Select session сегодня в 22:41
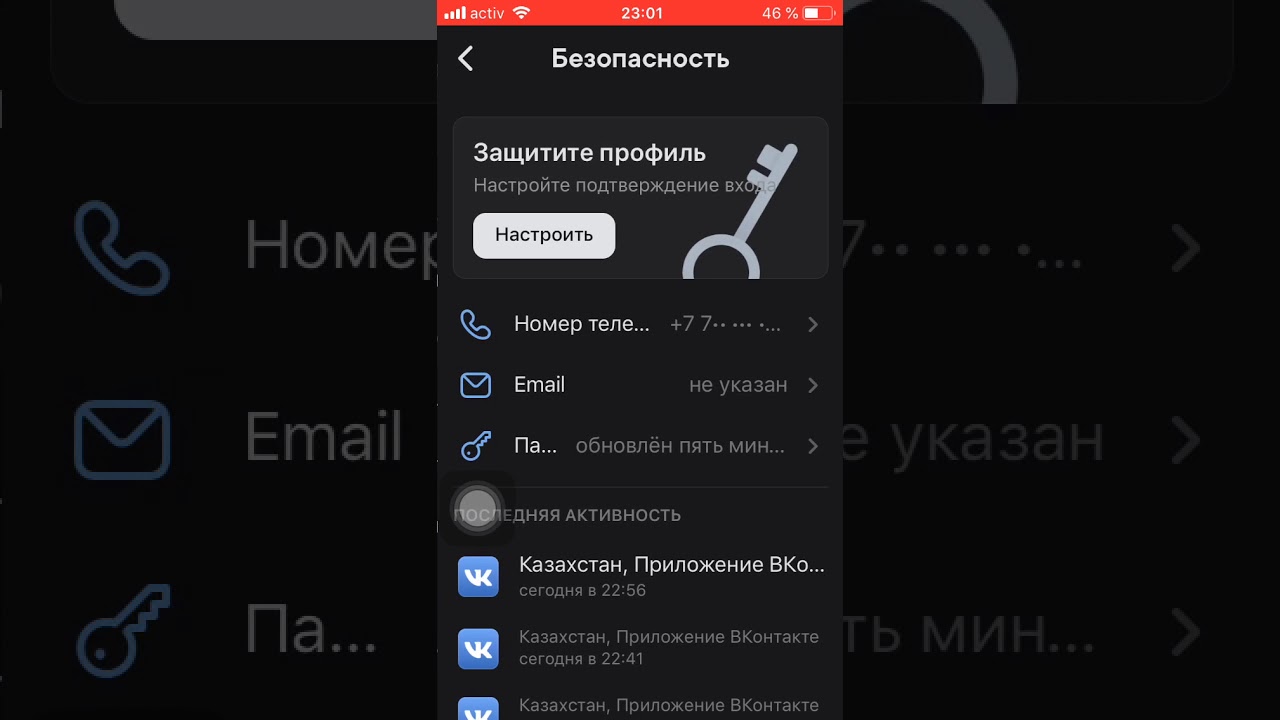This screenshot has width=1280, height=720. coord(640,648)
